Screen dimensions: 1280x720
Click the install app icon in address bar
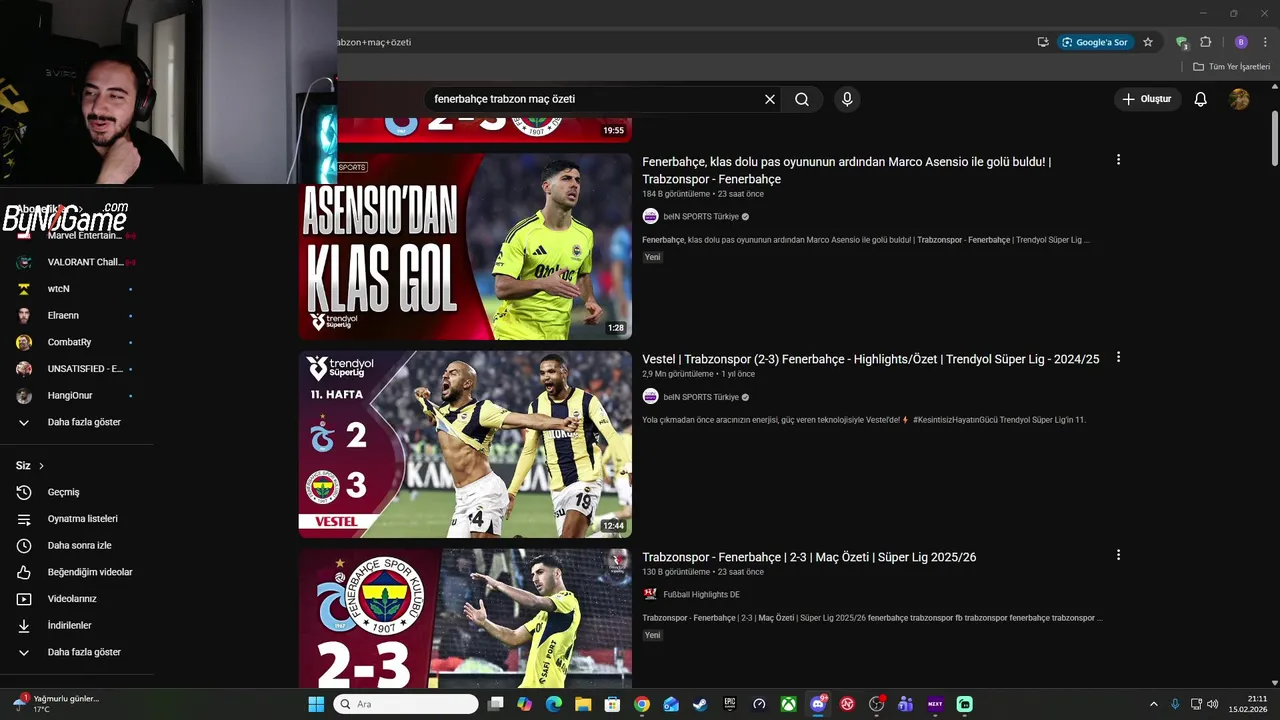pyautogui.click(x=1043, y=42)
